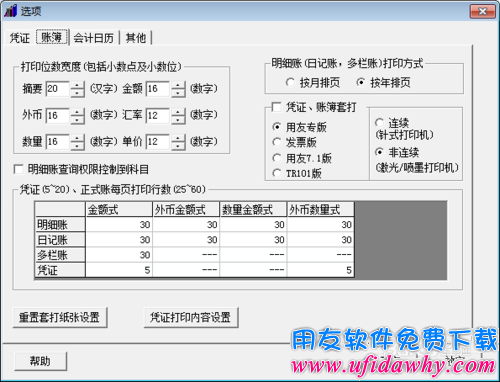Click the 选项 dialog title icon
Viewport: 500px width, 382px height.
pyautogui.click(x=10, y=11)
